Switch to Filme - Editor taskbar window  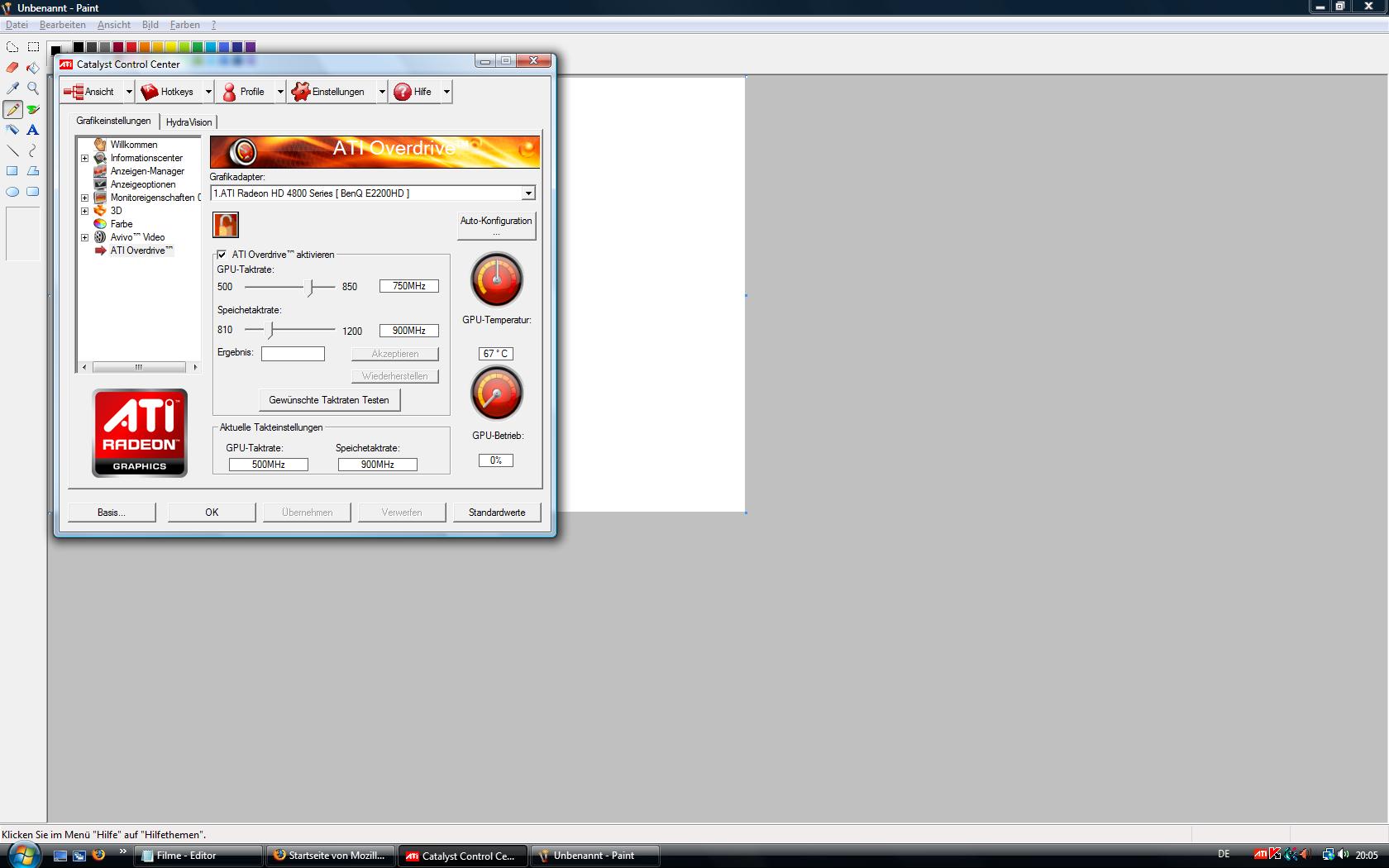coord(198,856)
